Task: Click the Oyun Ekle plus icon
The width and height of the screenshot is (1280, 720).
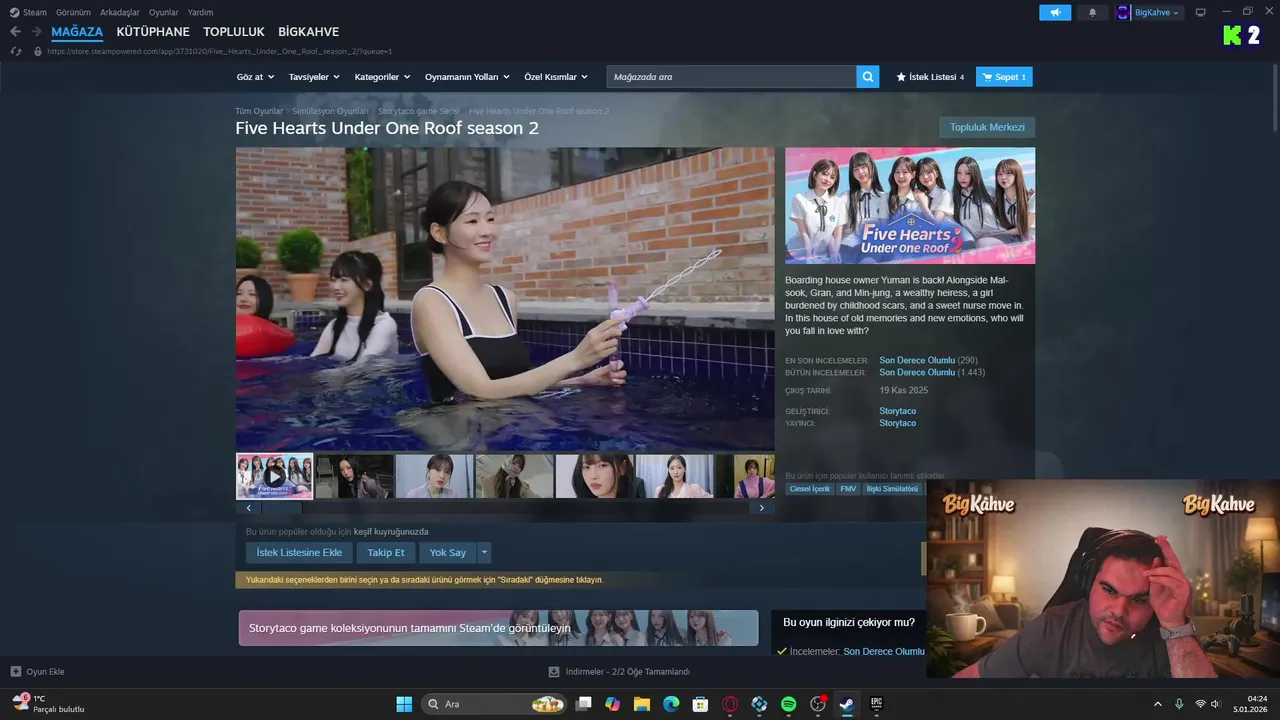Action: pos(15,672)
